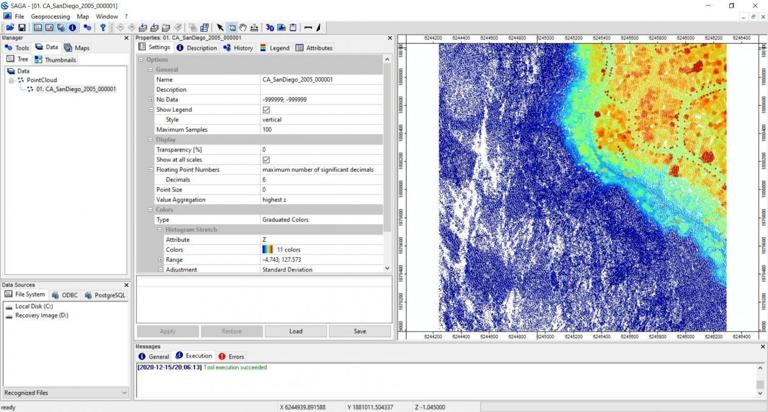Open the Geoprocessing menu

pos(50,16)
